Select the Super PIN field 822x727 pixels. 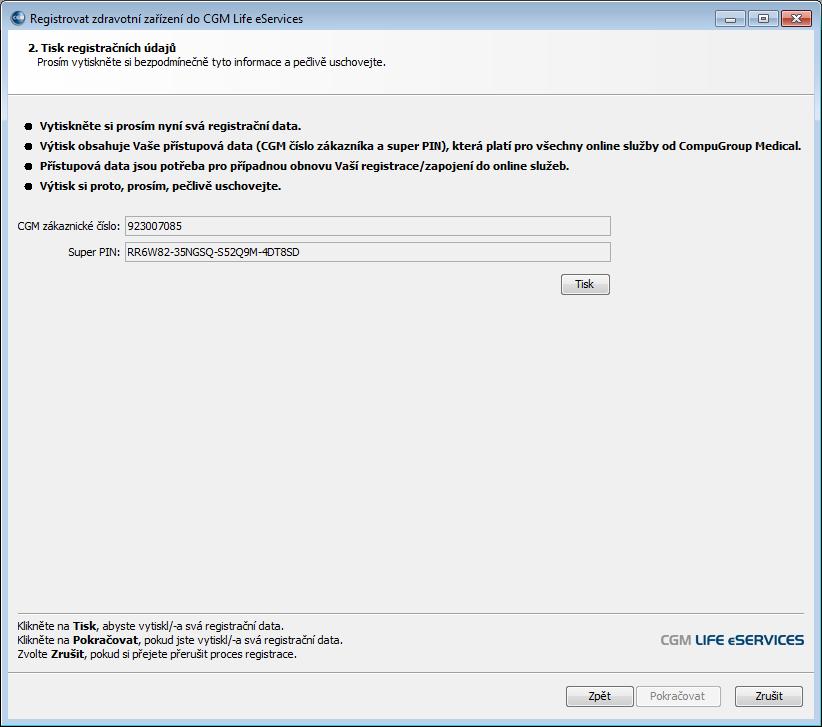[x=367, y=252]
